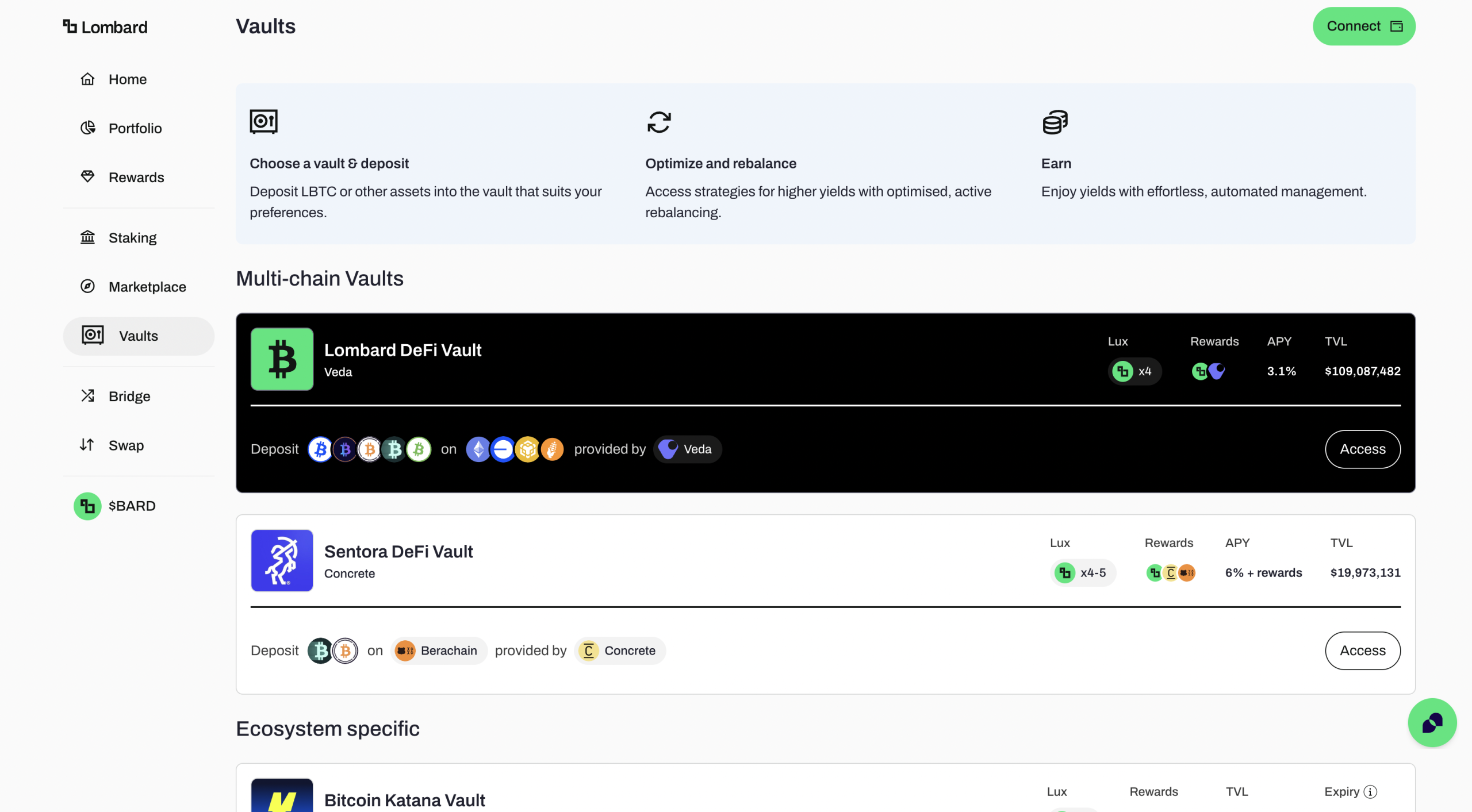Viewport: 1472px width, 812px height.
Task: Click the Vaults safe icon in sidebar
Action: (x=93, y=335)
